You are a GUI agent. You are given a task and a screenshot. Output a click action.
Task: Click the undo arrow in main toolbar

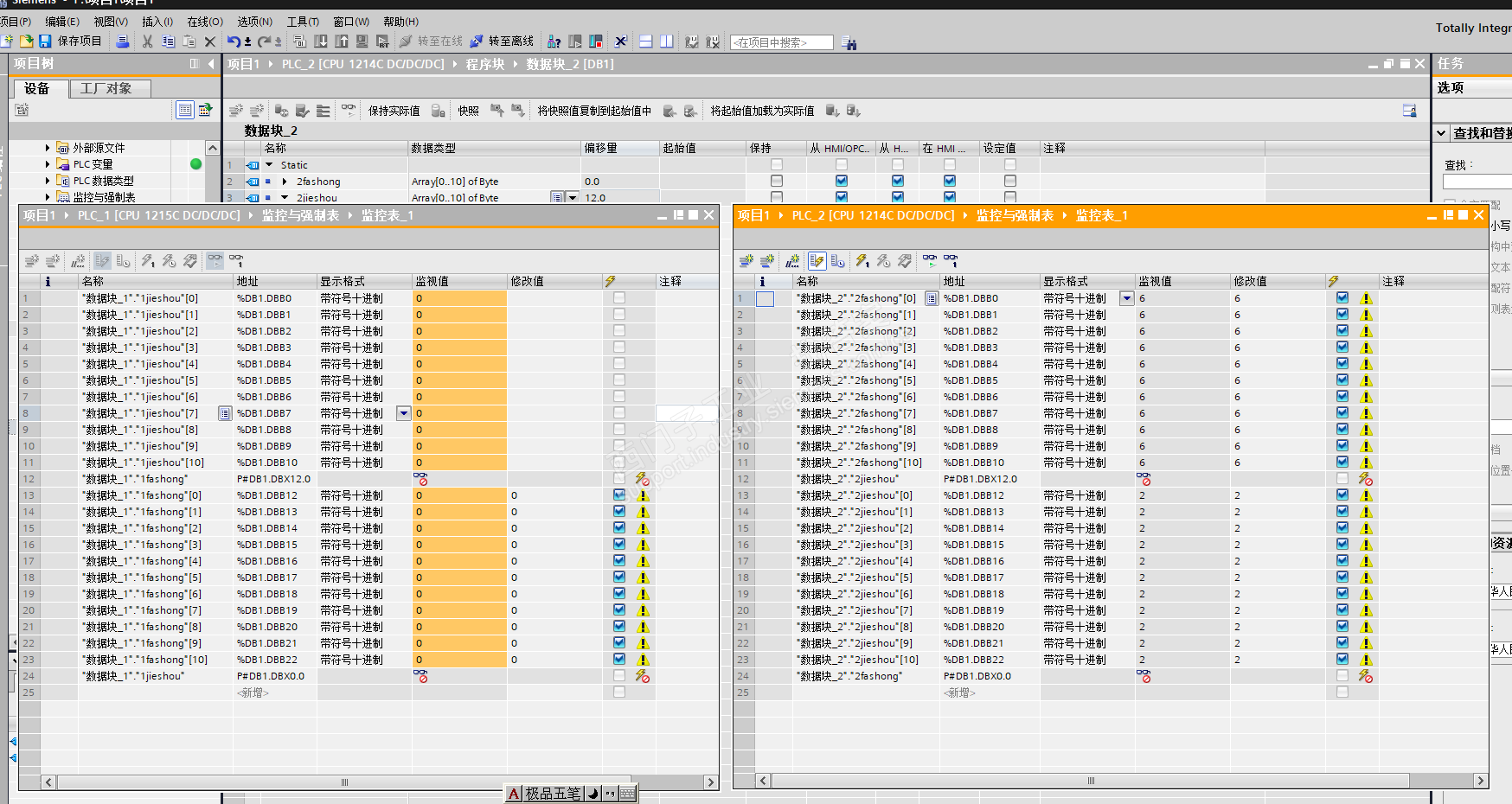coord(234,41)
